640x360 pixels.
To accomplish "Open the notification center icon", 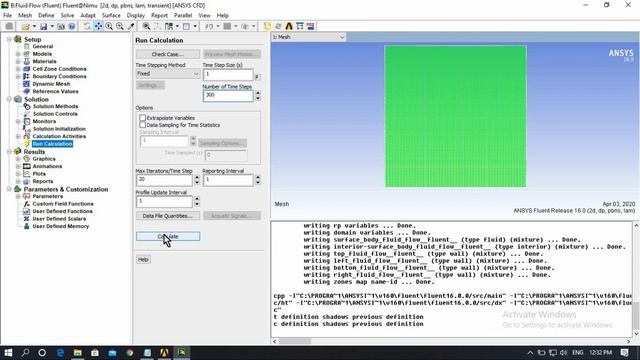I will 624,353.
